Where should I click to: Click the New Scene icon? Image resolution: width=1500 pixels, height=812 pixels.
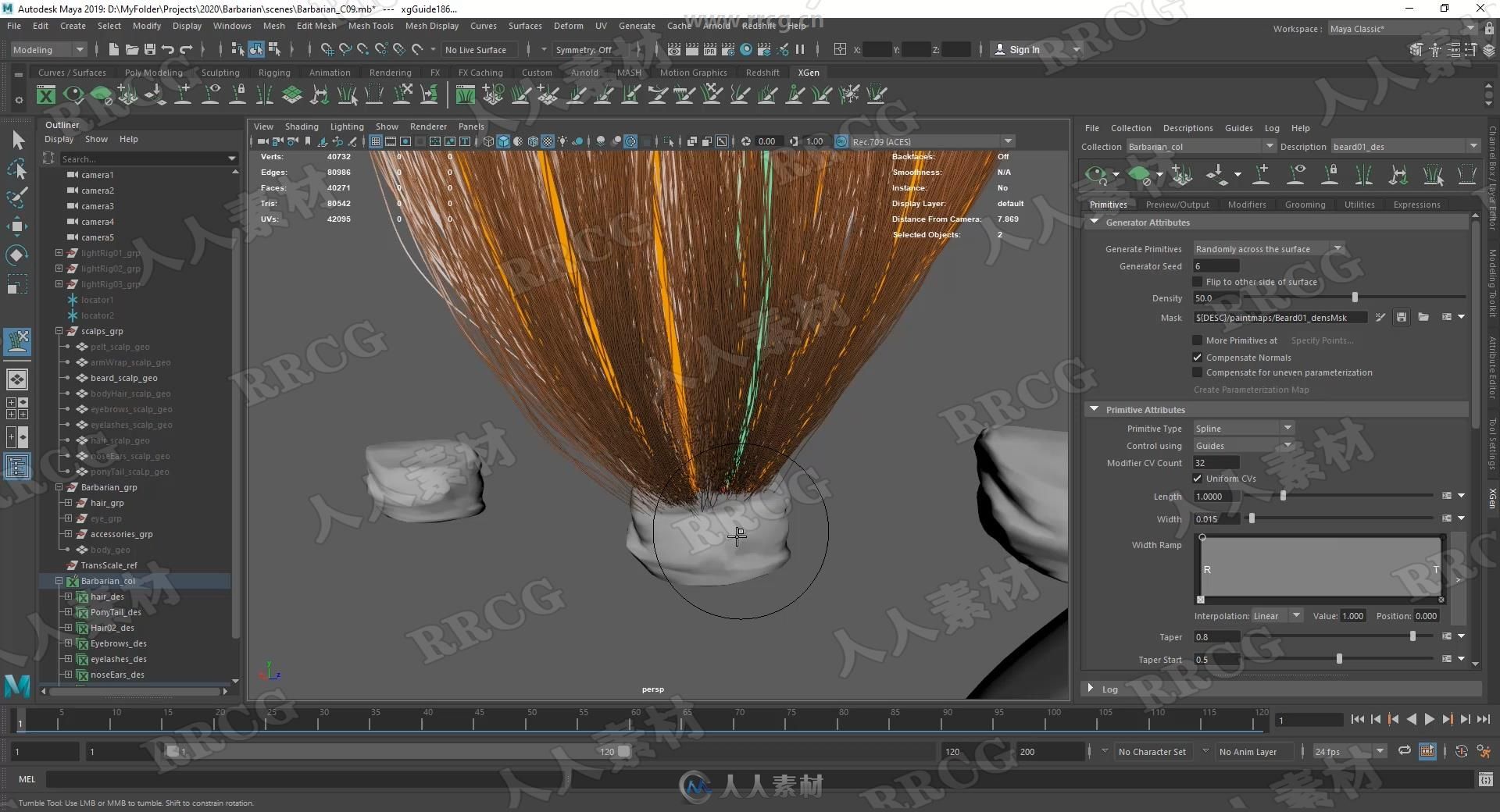(x=113, y=50)
